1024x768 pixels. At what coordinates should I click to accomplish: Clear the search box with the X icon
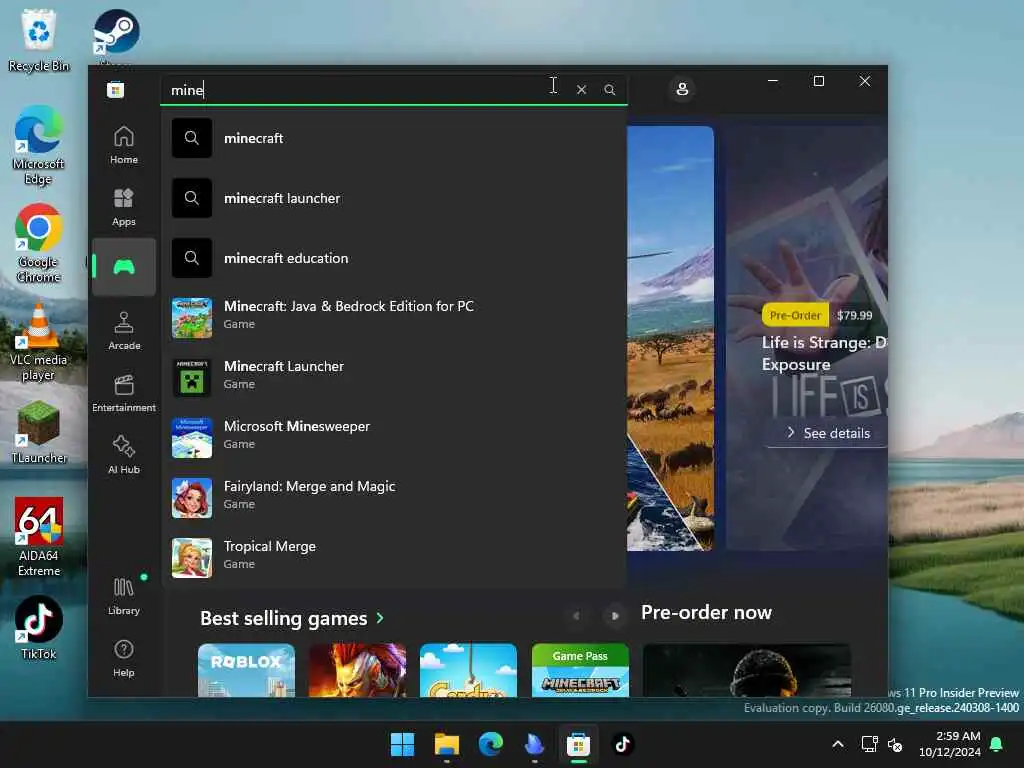[581, 89]
